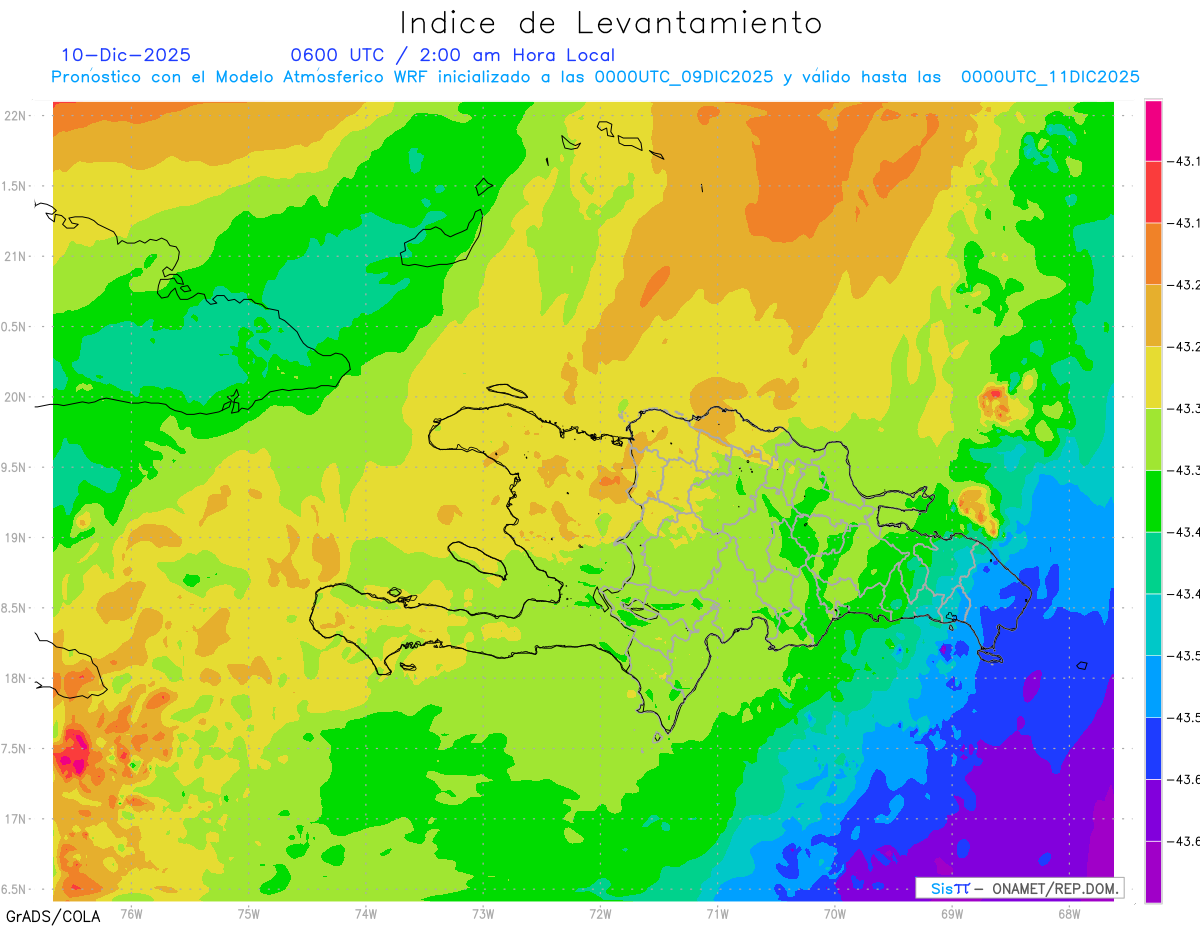
Task: Click the topmost "-43.1" legend value
Action: tap(1184, 161)
